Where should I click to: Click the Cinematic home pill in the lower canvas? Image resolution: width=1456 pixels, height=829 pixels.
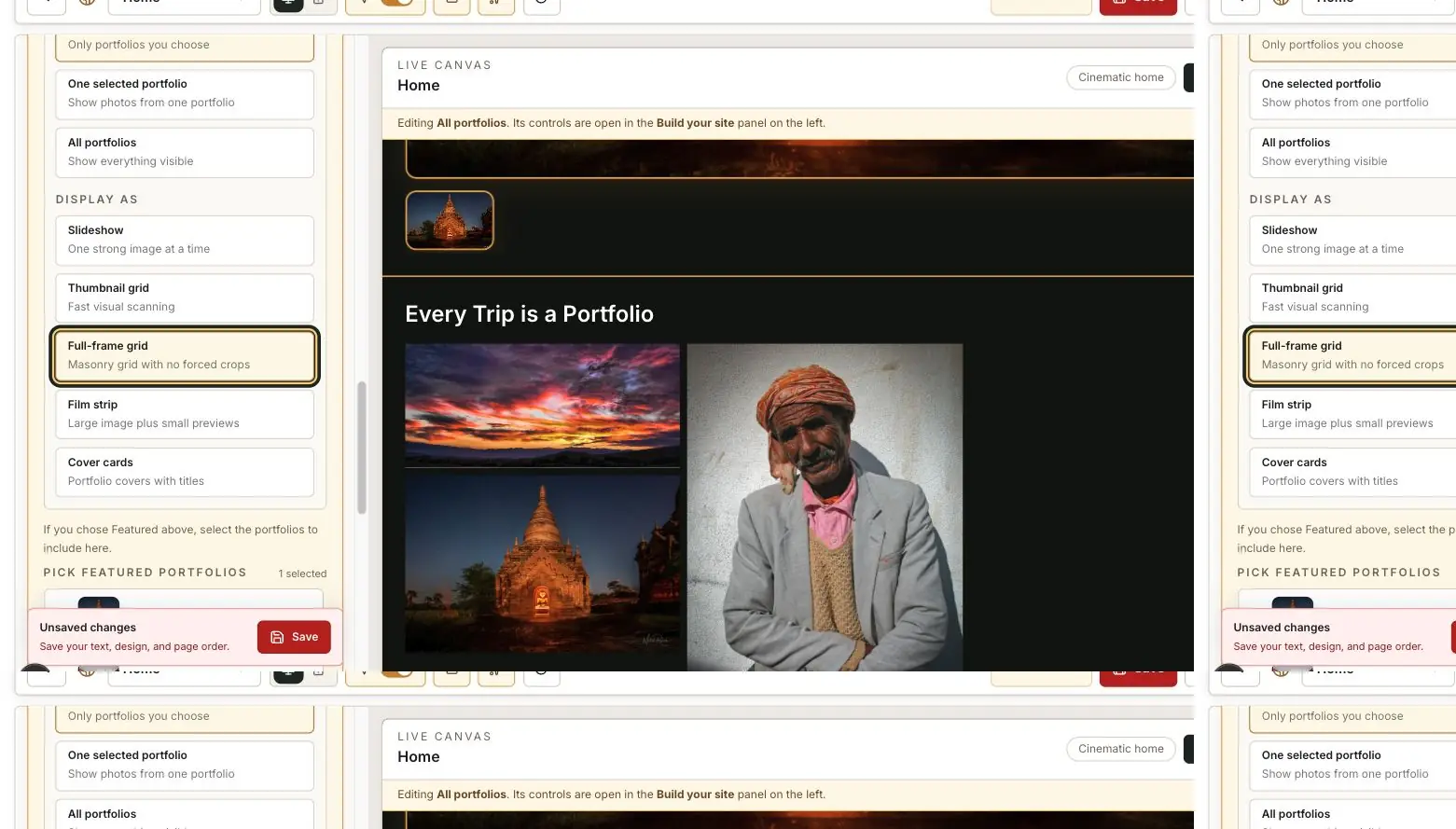pos(1120,749)
